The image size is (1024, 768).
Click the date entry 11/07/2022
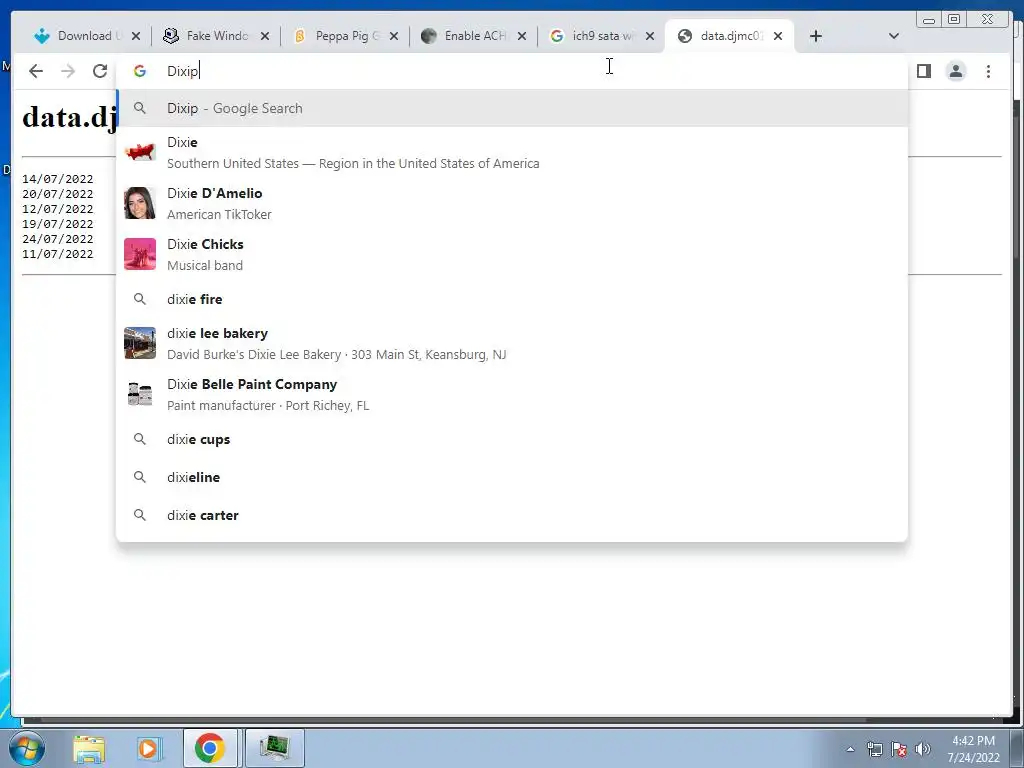tap(57, 254)
